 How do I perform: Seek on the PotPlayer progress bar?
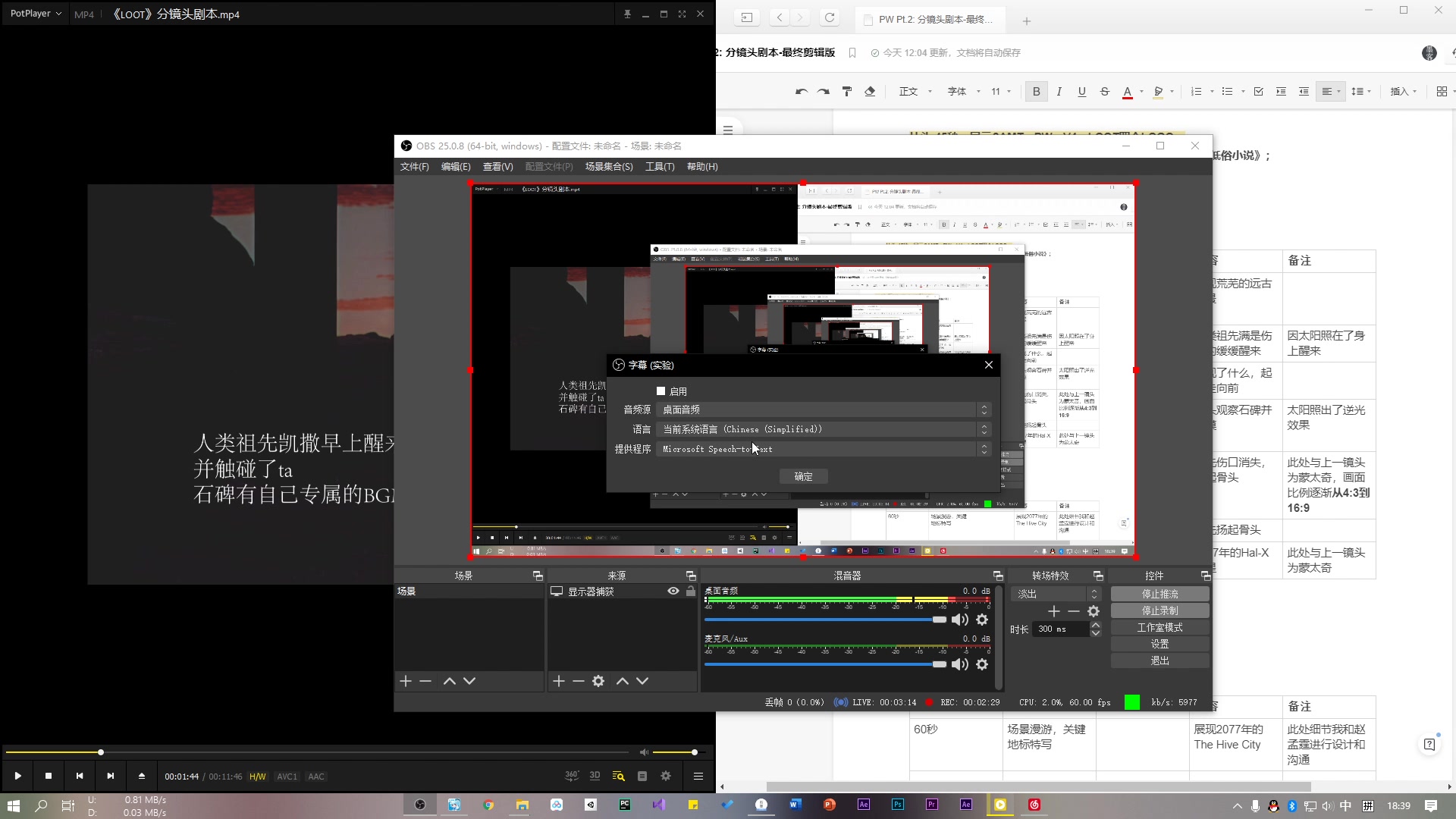(318, 752)
